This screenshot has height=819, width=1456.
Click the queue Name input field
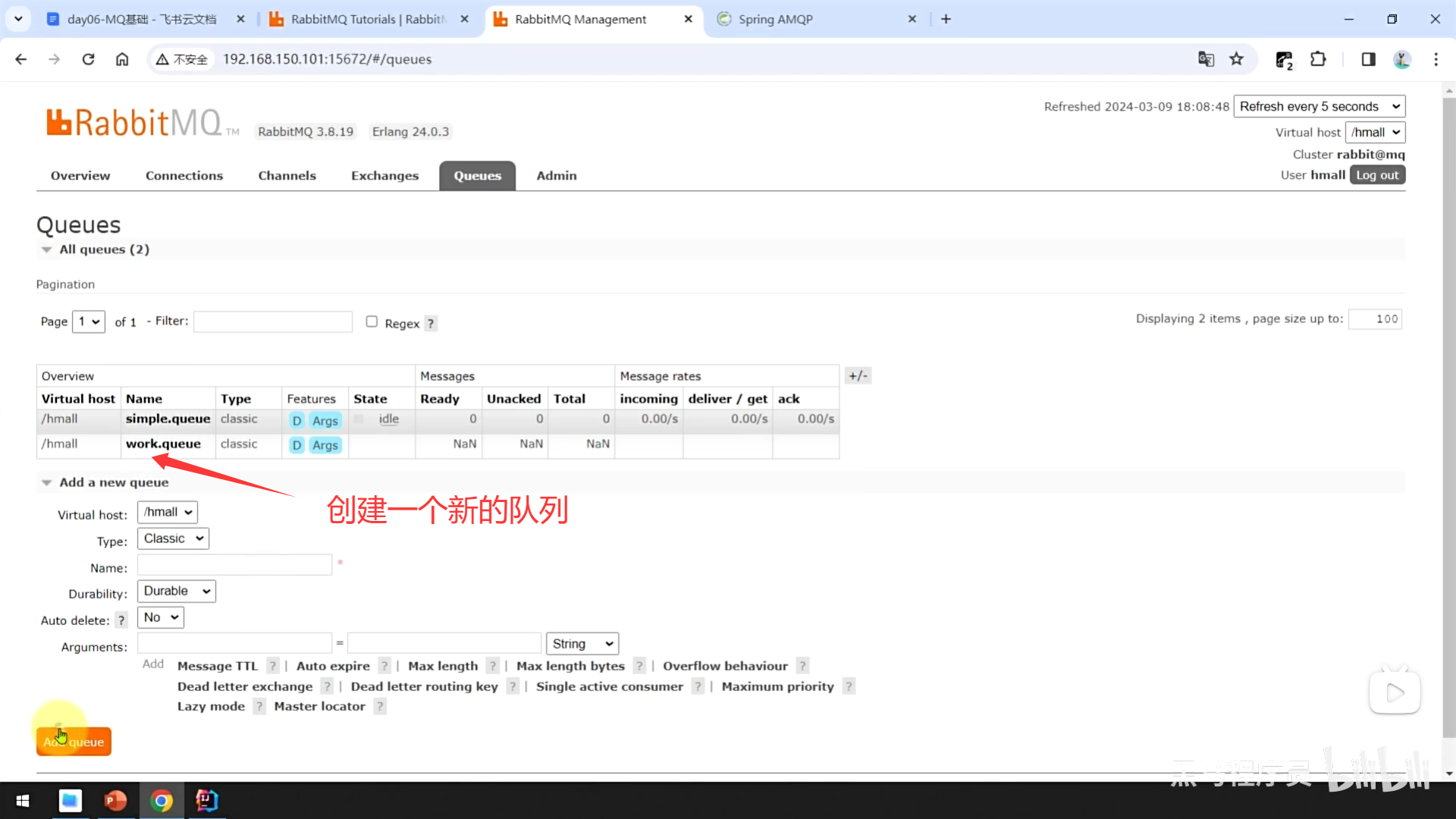coord(234,565)
